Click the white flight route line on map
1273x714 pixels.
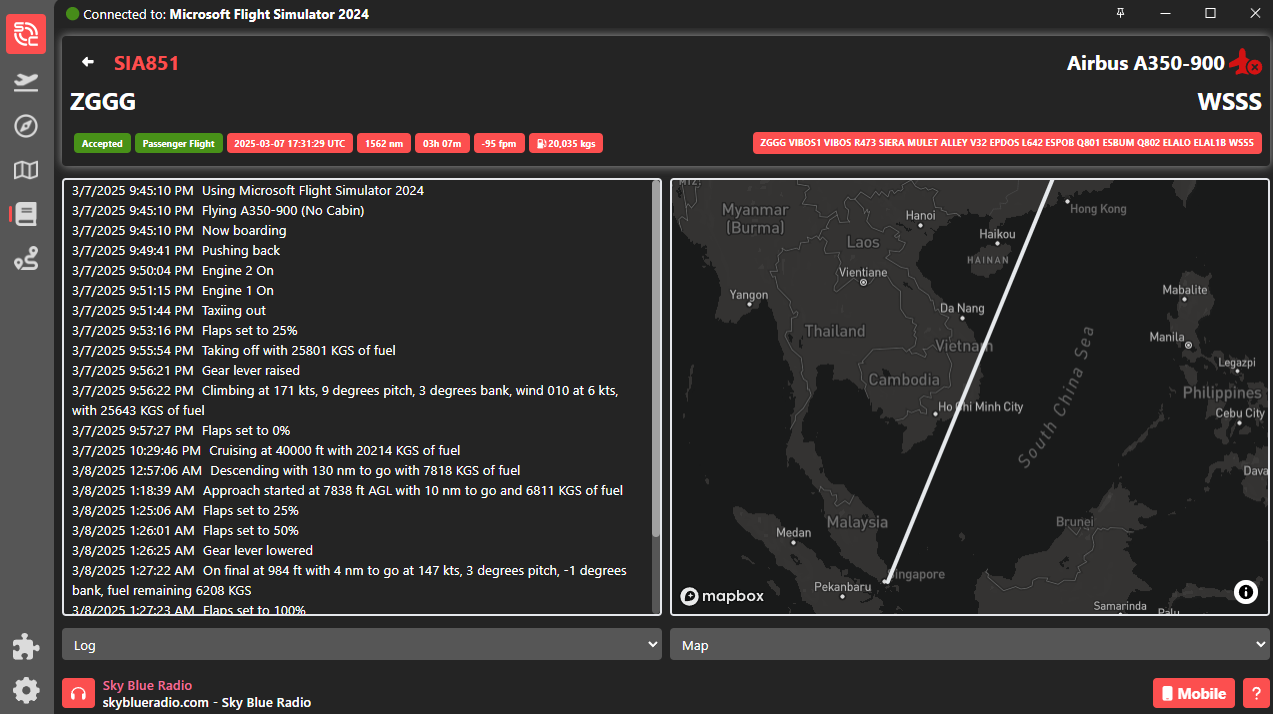[x=968, y=380]
